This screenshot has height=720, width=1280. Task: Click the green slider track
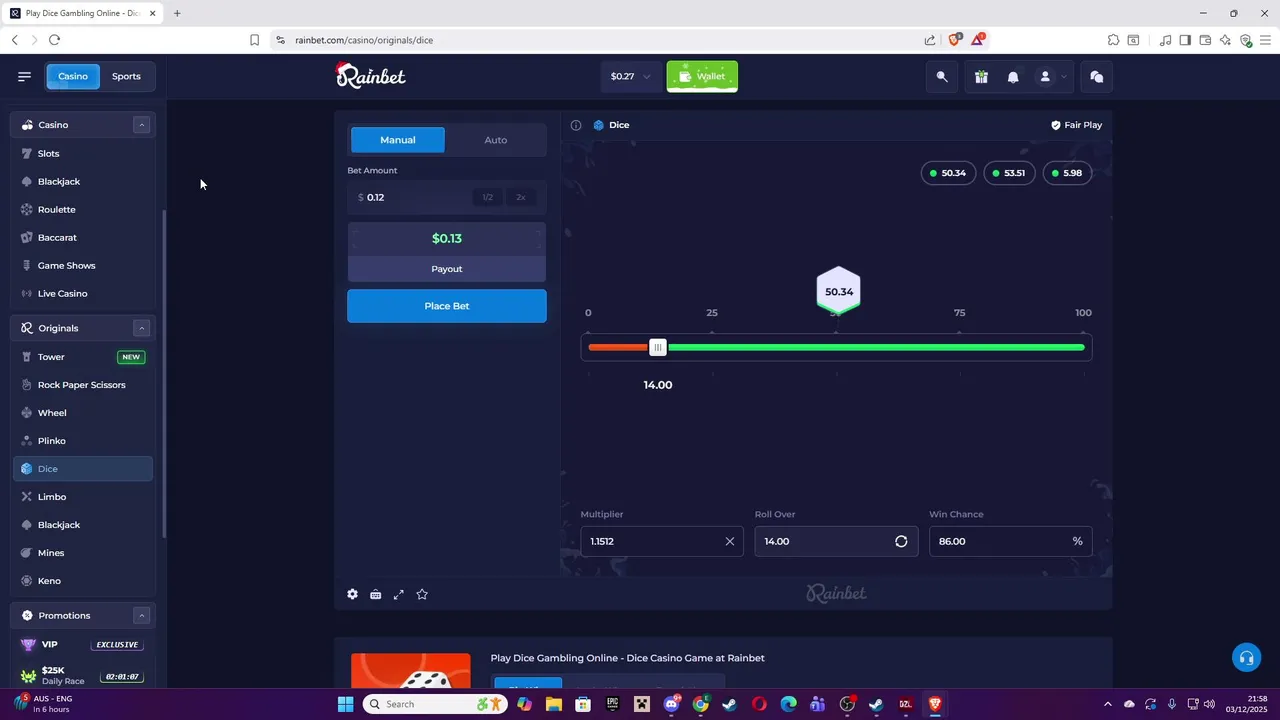click(x=876, y=347)
